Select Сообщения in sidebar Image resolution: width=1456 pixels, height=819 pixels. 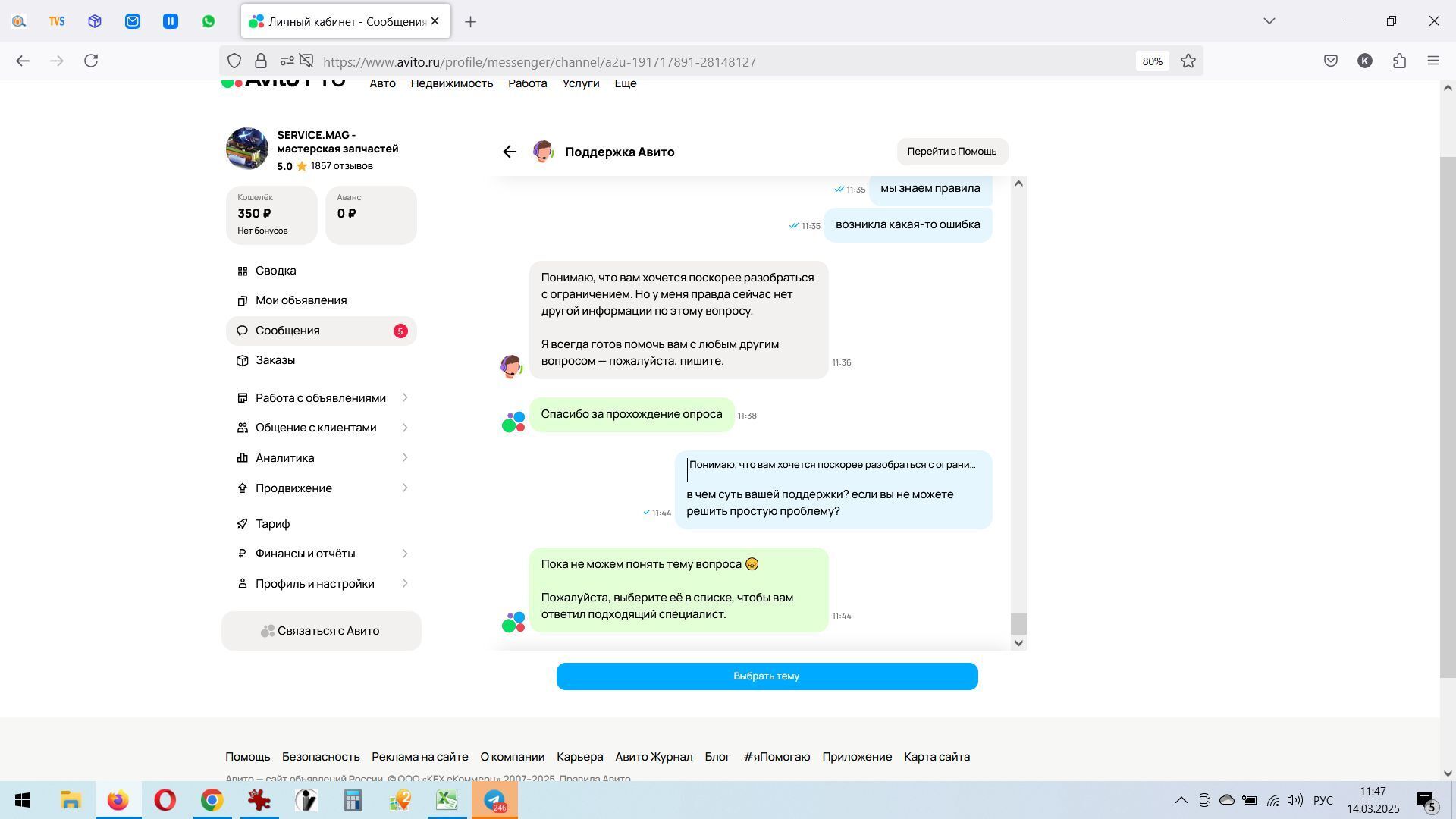tap(321, 331)
